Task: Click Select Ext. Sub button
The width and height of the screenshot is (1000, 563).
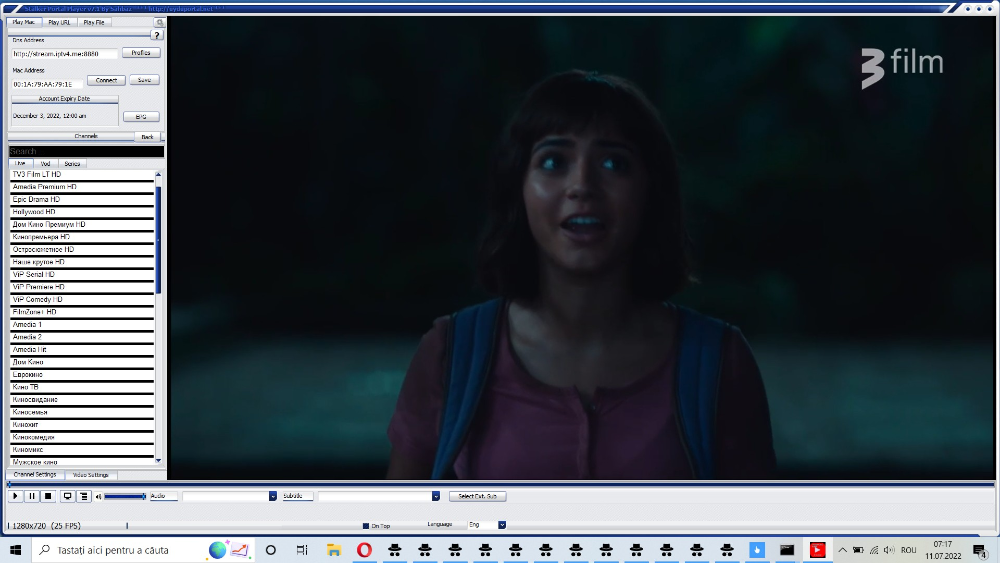Action: [x=478, y=496]
